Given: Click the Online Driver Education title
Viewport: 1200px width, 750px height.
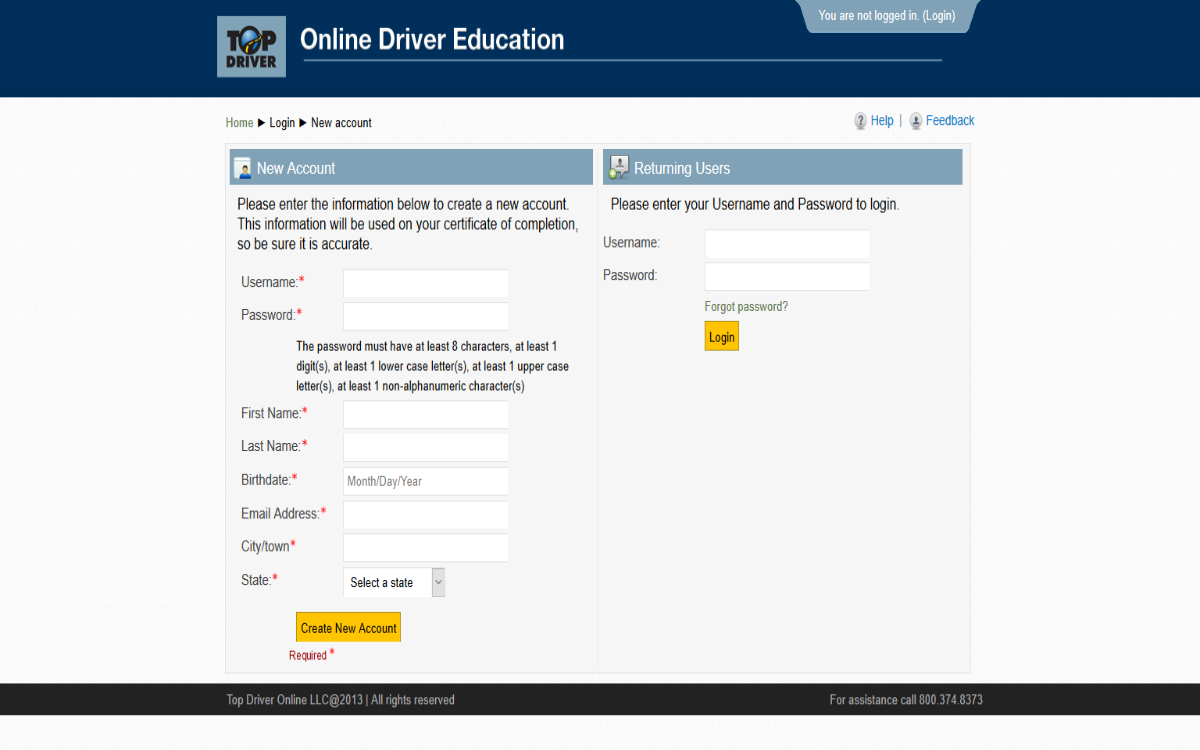Looking at the screenshot, I should [432, 40].
